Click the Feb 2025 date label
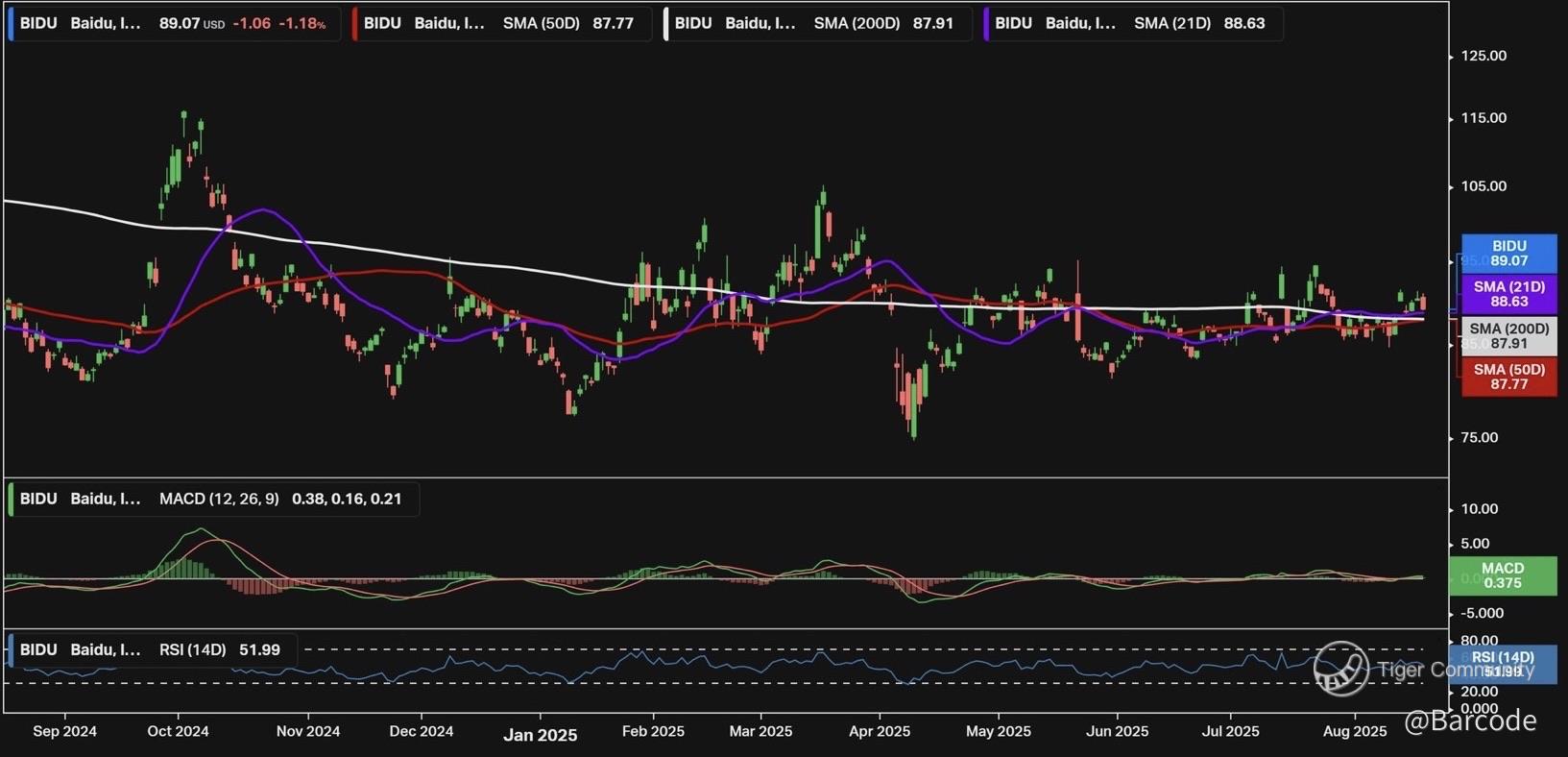The width and height of the screenshot is (1568, 757). 654,731
